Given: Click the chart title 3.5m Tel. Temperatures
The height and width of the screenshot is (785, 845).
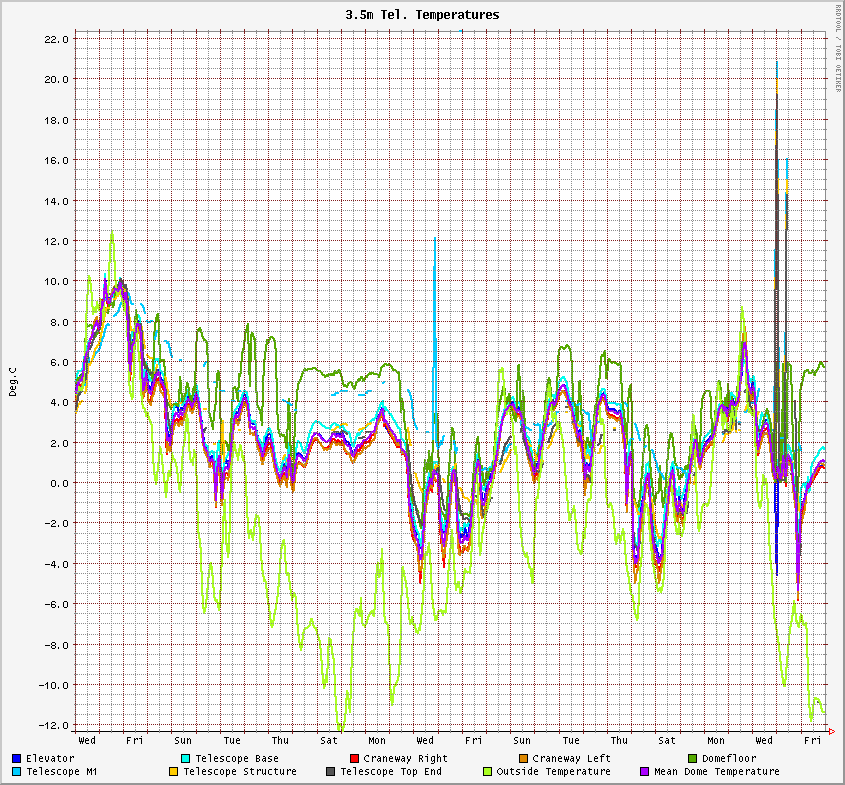Looking at the screenshot, I should (x=422, y=15).
